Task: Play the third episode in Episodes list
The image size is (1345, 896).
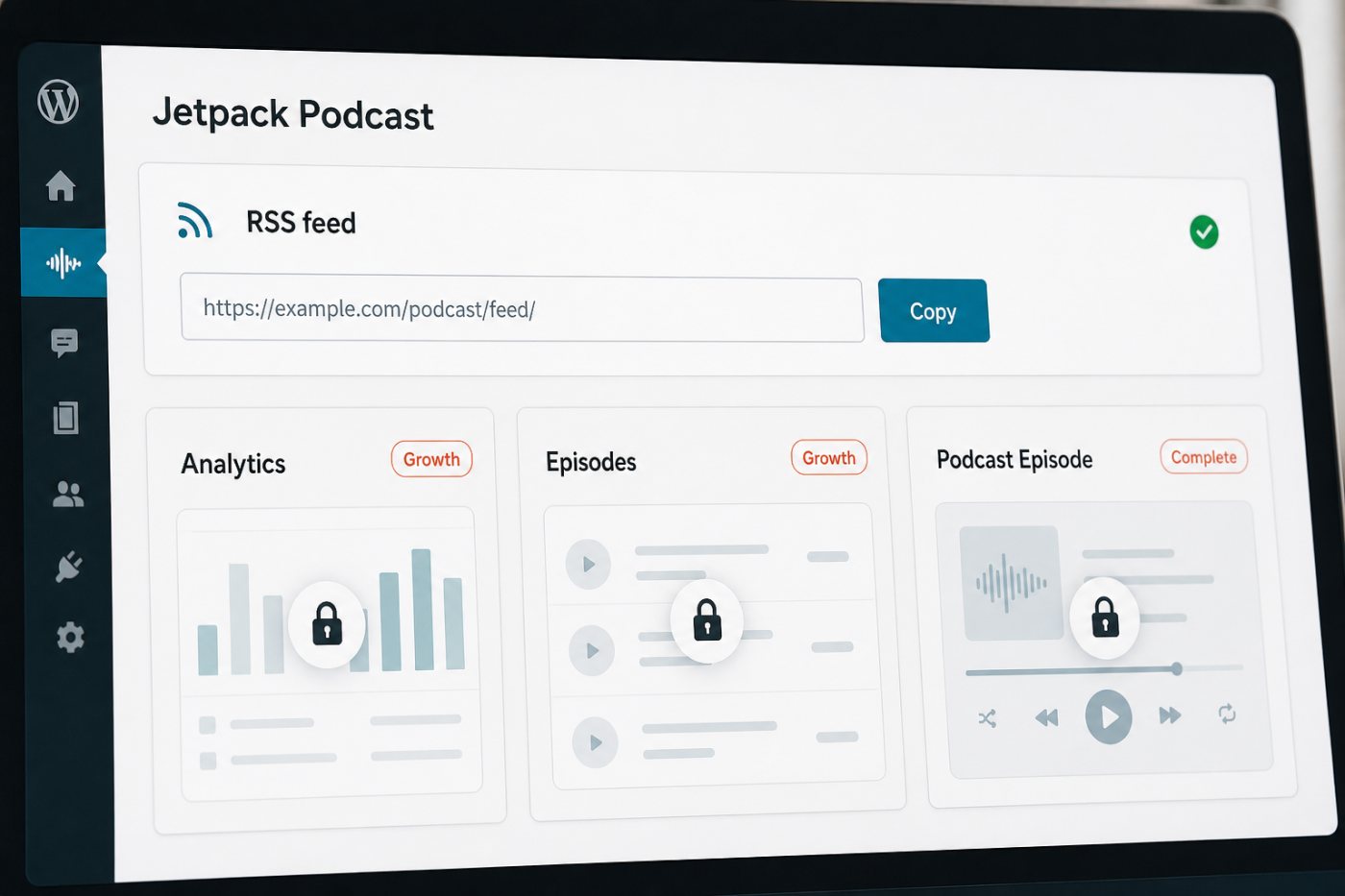Action: (x=595, y=742)
